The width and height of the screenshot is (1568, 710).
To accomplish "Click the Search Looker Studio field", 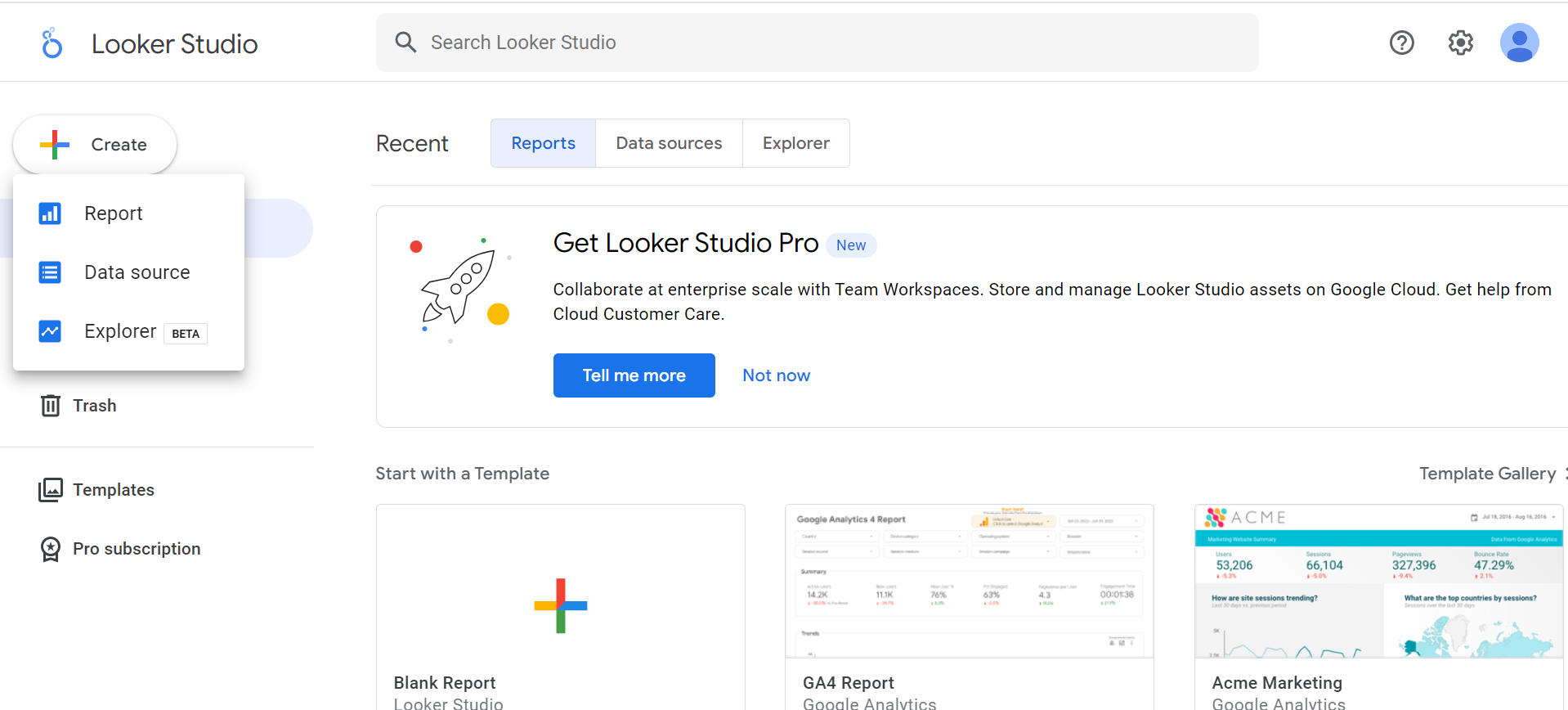I will click(818, 43).
